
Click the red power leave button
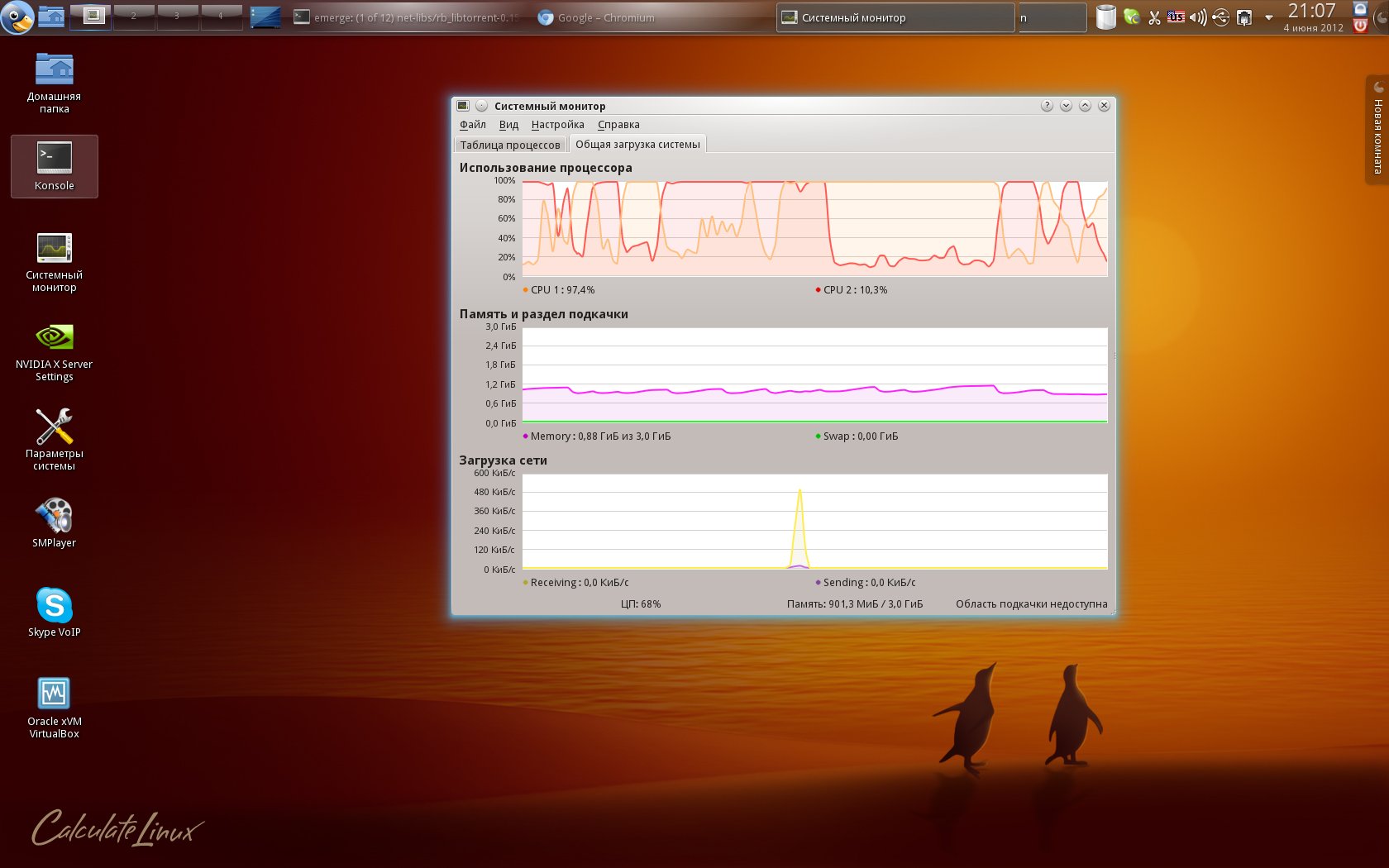[1360, 26]
